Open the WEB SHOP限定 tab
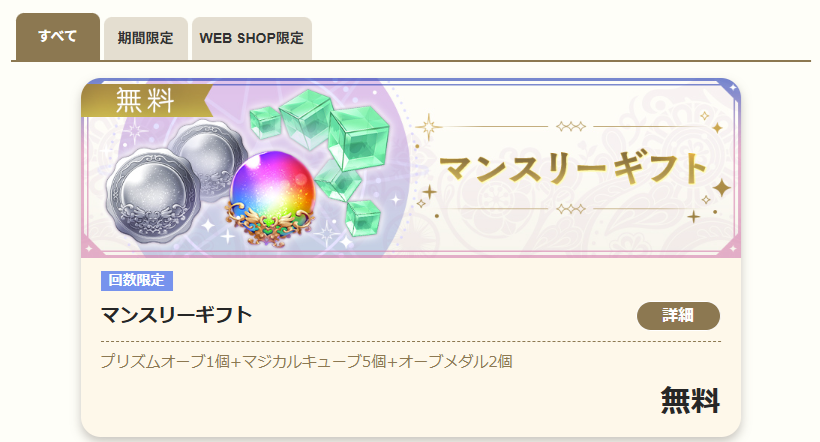This screenshot has height=442, width=820. tap(252, 38)
